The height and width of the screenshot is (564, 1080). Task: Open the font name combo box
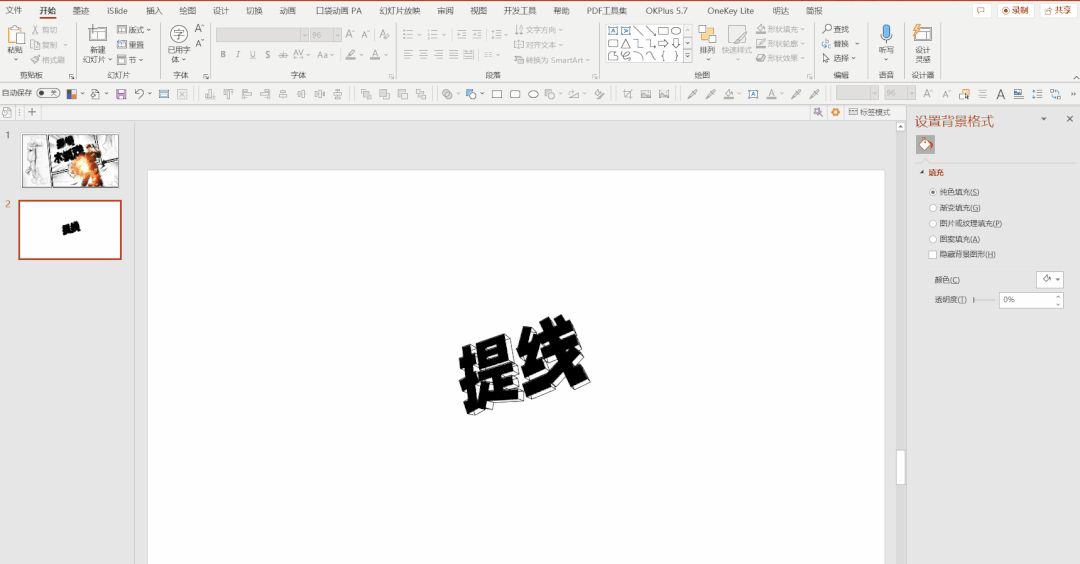click(x=262, y=34)
